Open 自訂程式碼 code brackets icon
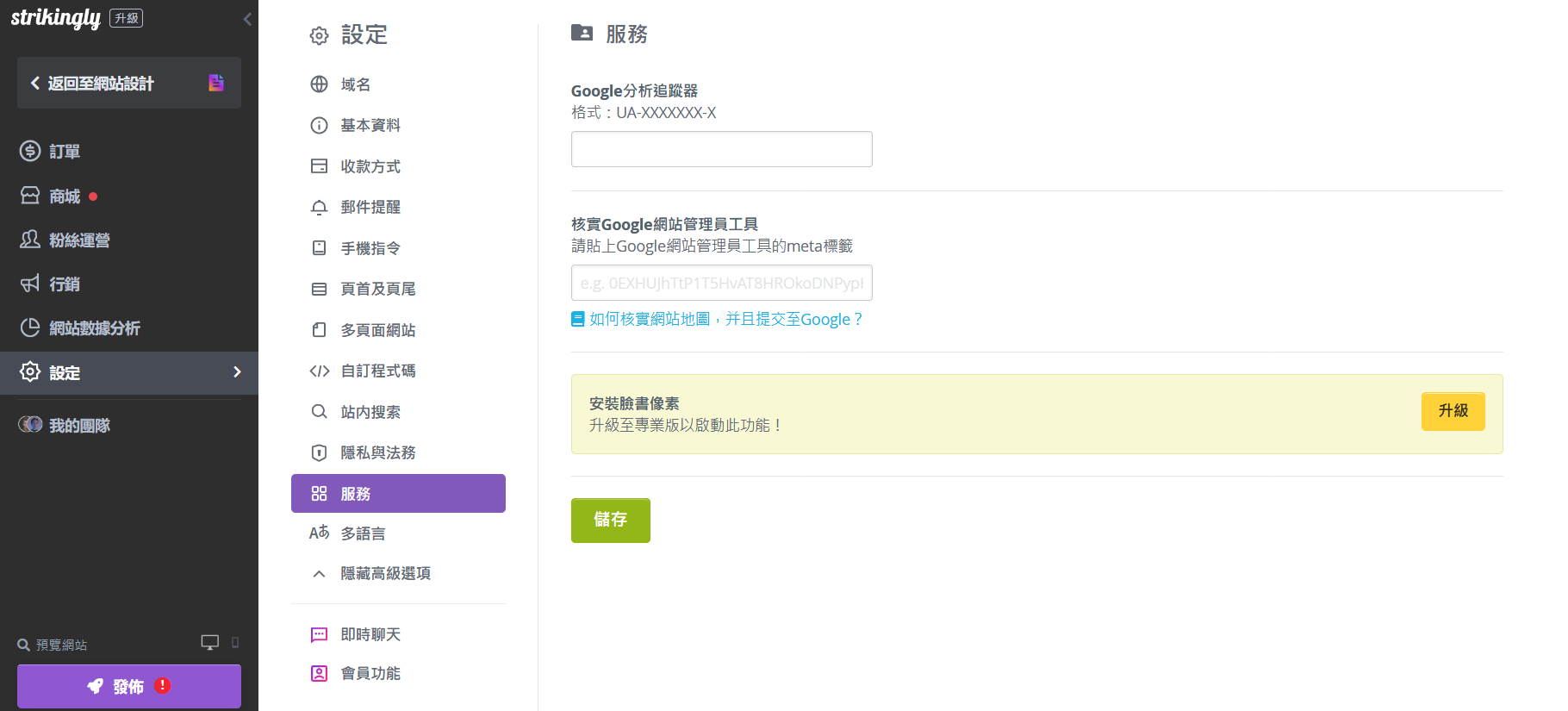1568x711 pixels. (x=320, y=371)
